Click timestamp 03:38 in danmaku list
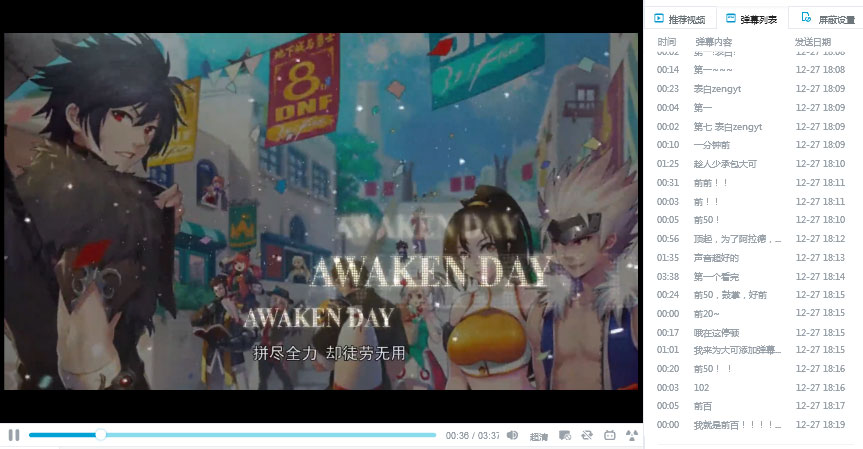The image size is (863, 449). coord(668,276)
